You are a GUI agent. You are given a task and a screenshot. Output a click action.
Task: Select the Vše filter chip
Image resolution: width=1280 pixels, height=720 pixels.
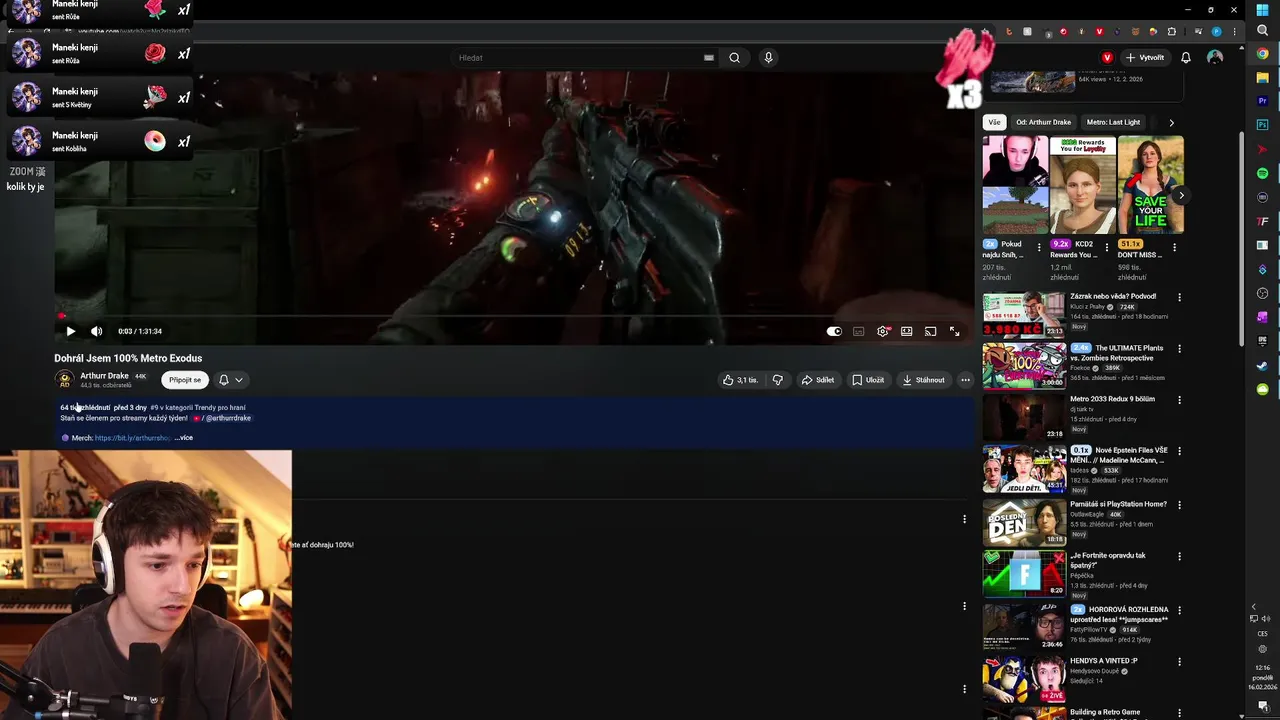pos(994,122)
